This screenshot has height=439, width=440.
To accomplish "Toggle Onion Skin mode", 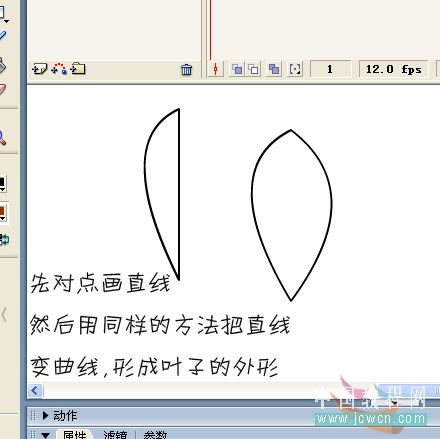I will tap(237, 69).
